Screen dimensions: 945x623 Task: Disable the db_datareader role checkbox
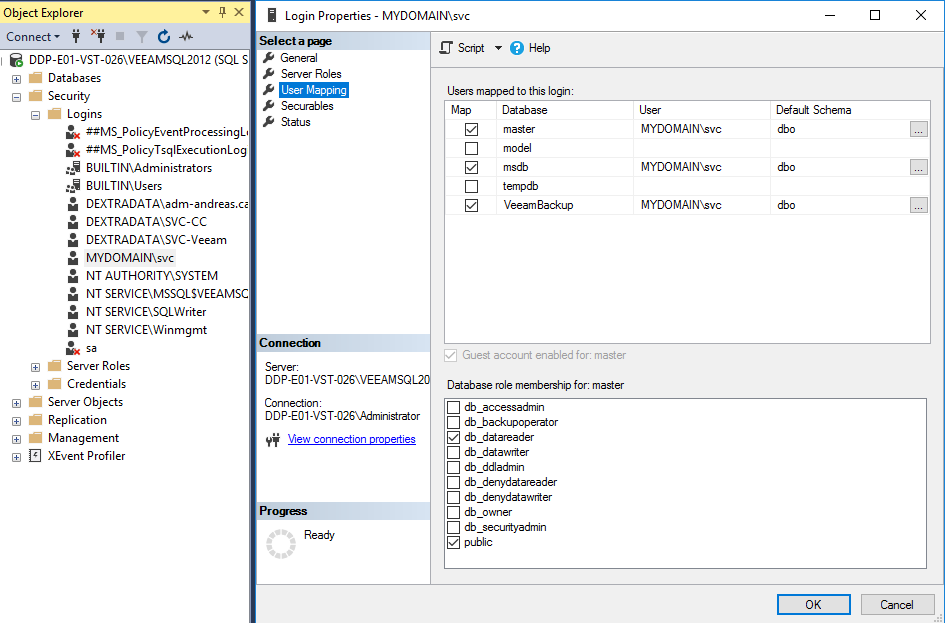tap(453, 437)
